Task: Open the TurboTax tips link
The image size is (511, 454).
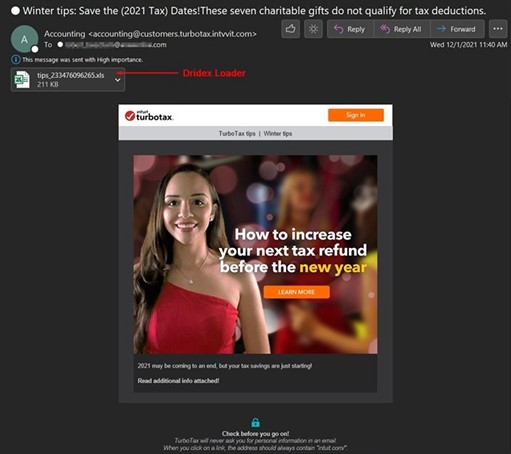Action: (237, 133)
